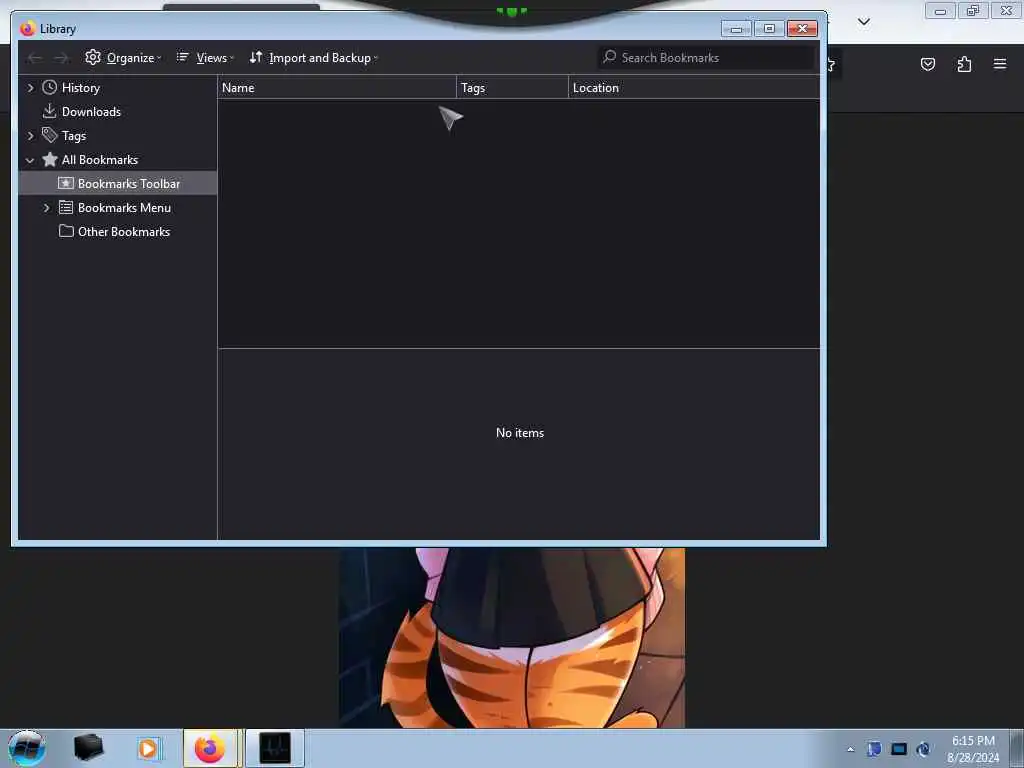Sort by the Location column header

(694, 88)
